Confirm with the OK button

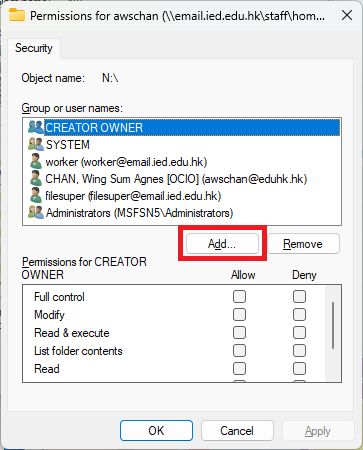(156, 431)
